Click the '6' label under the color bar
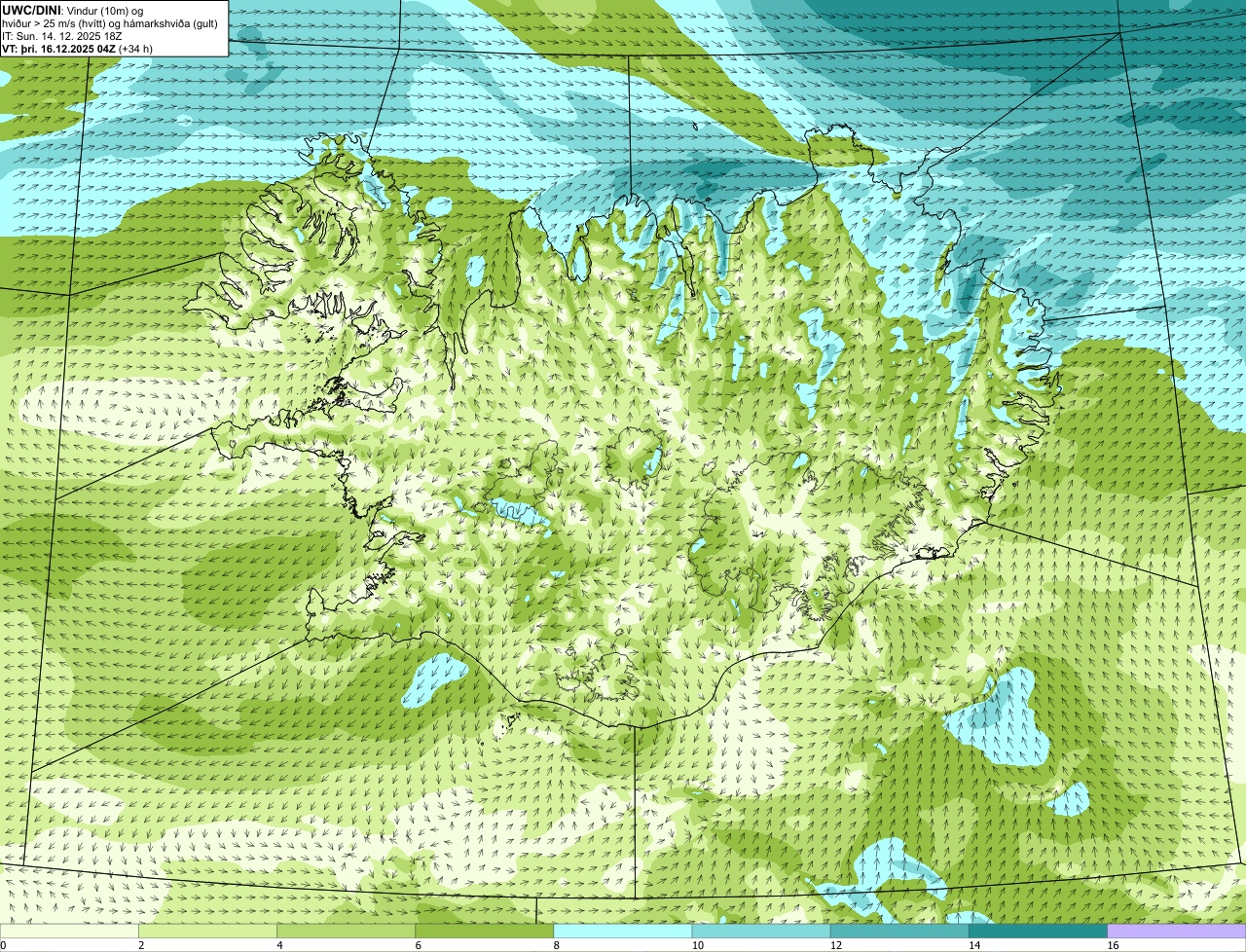 418,945
